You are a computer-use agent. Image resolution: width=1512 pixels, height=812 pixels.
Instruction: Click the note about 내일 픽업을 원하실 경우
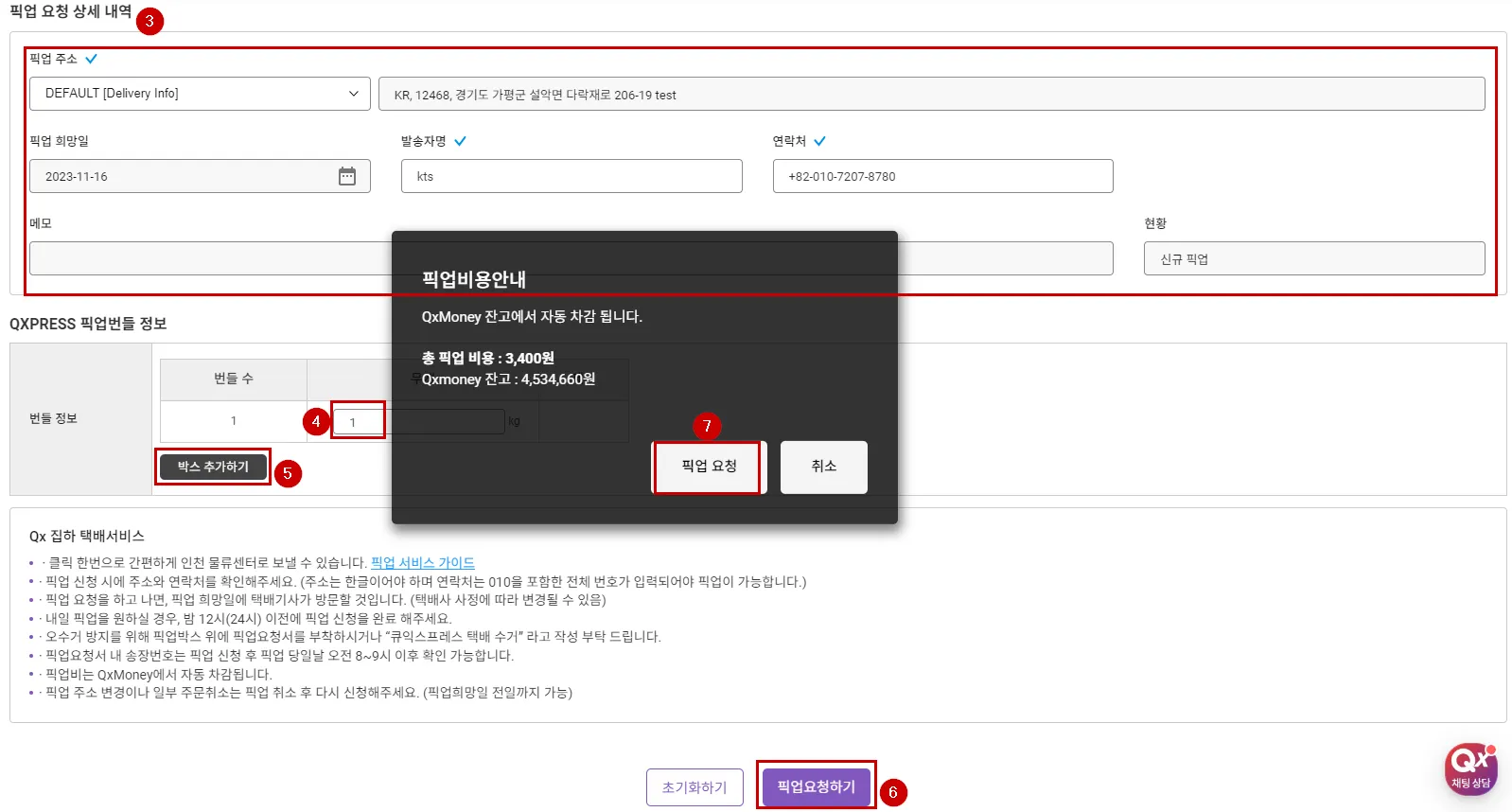(249, 619)
